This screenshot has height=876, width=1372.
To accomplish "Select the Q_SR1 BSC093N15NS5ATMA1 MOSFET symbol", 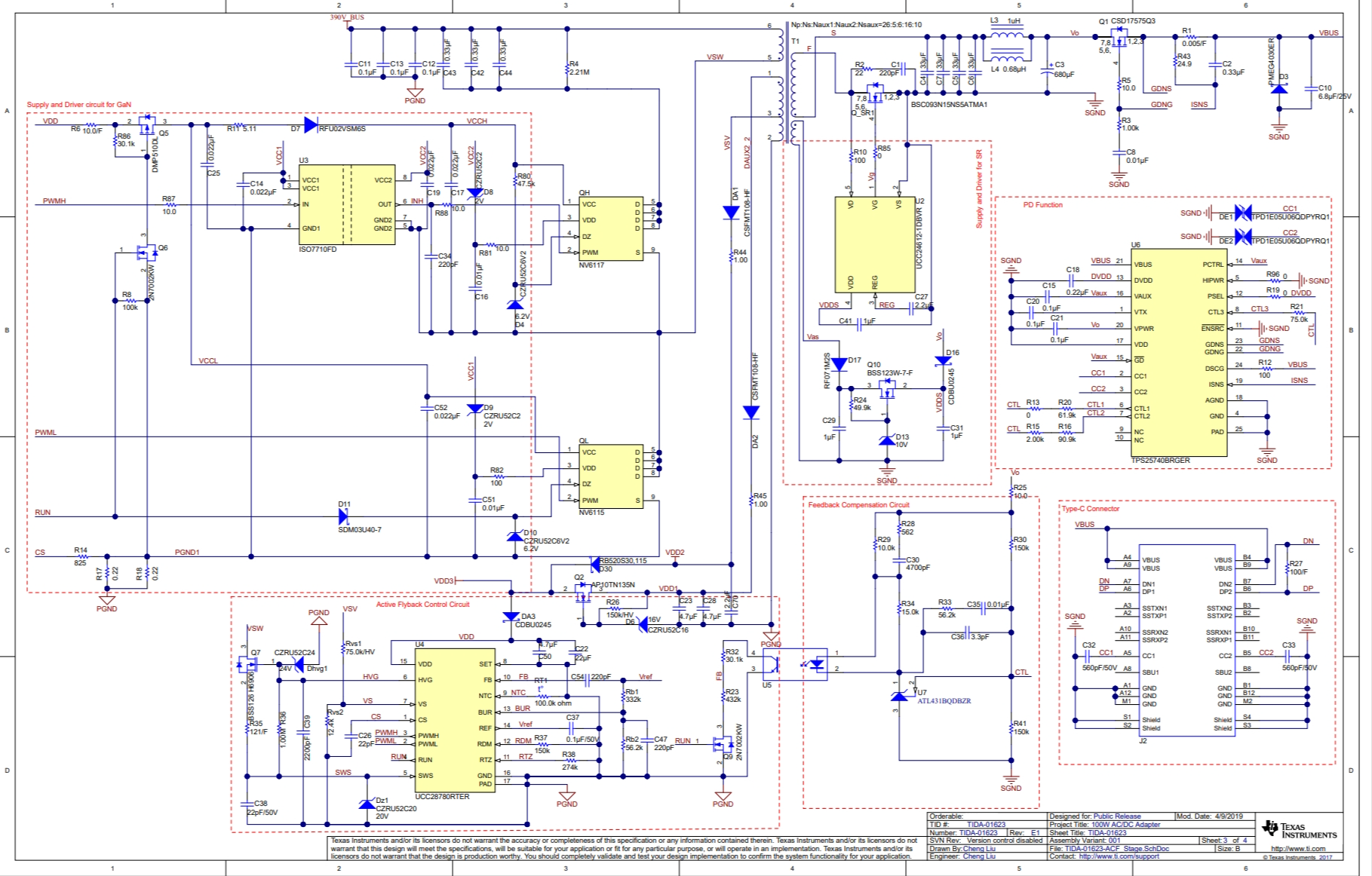I will pyautogui.click(x=875, y=93).
